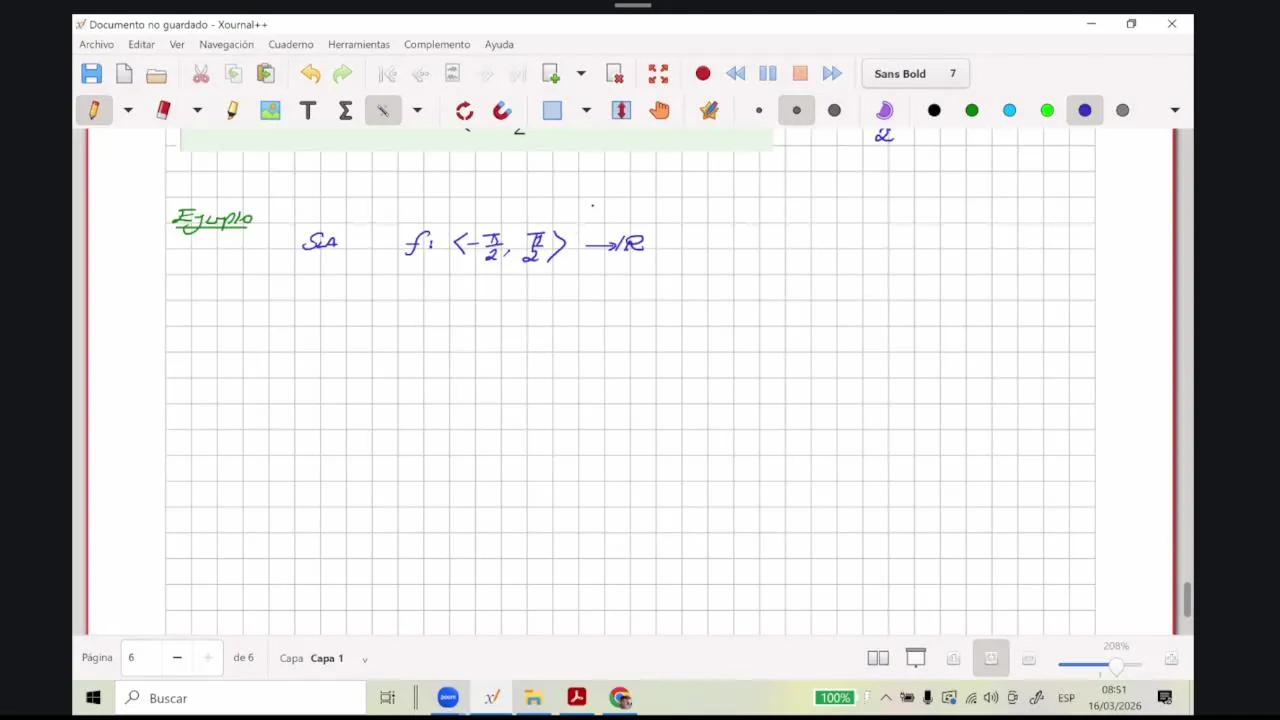
Task: Set medium pen thickness
Action: (x=796, y=110)
